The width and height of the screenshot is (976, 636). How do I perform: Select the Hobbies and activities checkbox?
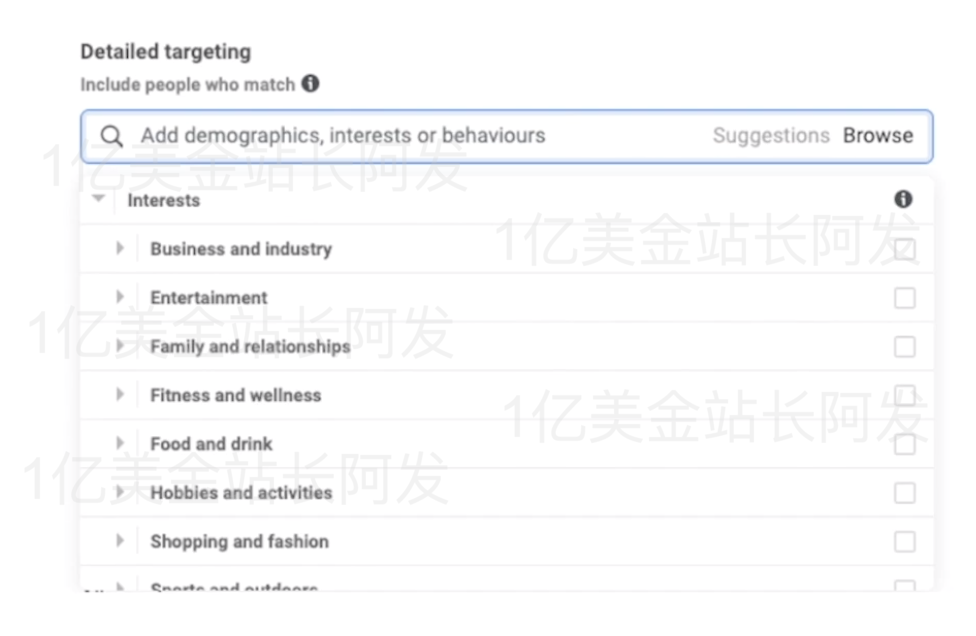[x=905, y=492]
